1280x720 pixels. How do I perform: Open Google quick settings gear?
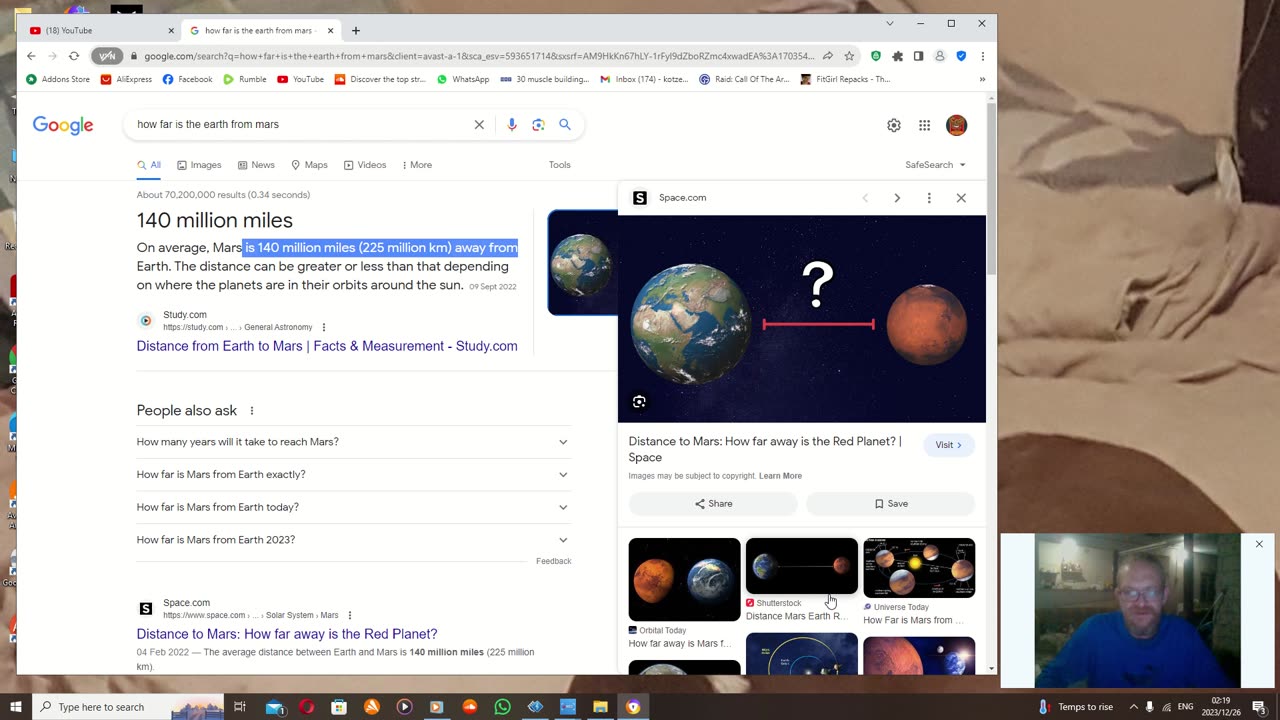coord(894,125)
